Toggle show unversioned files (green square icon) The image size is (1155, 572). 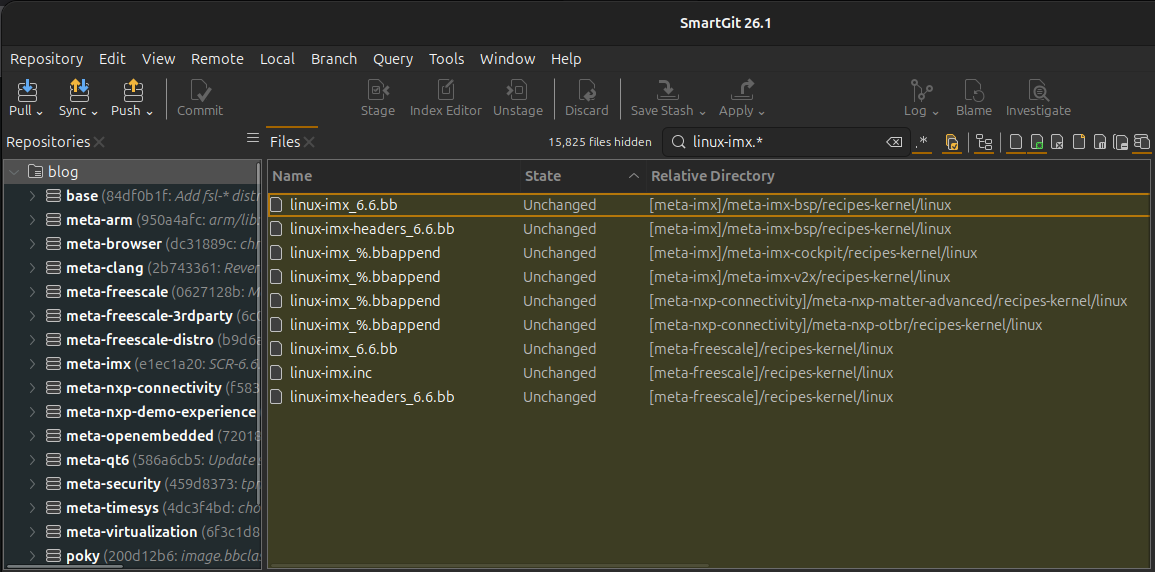(1037, 142)
